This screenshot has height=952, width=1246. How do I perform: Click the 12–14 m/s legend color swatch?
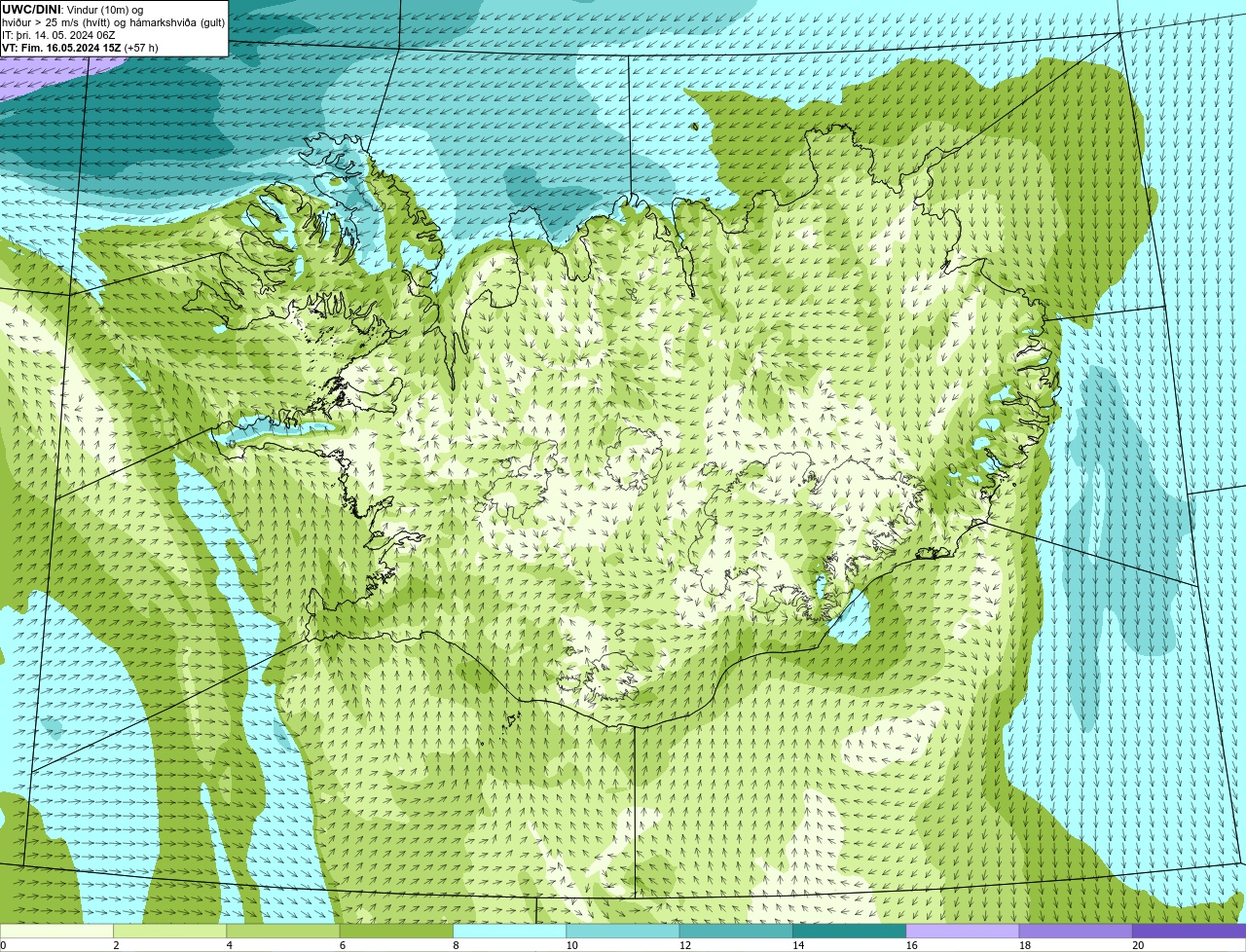736,931
